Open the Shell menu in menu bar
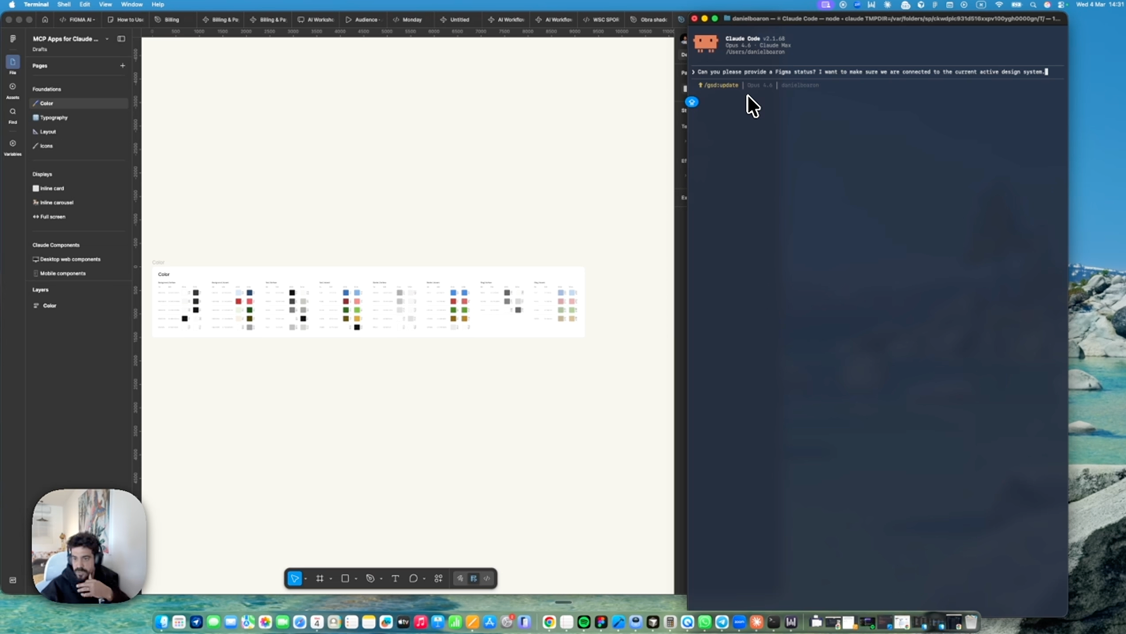1126x634 pixels. pyautogui.click(x=64, y=4)
